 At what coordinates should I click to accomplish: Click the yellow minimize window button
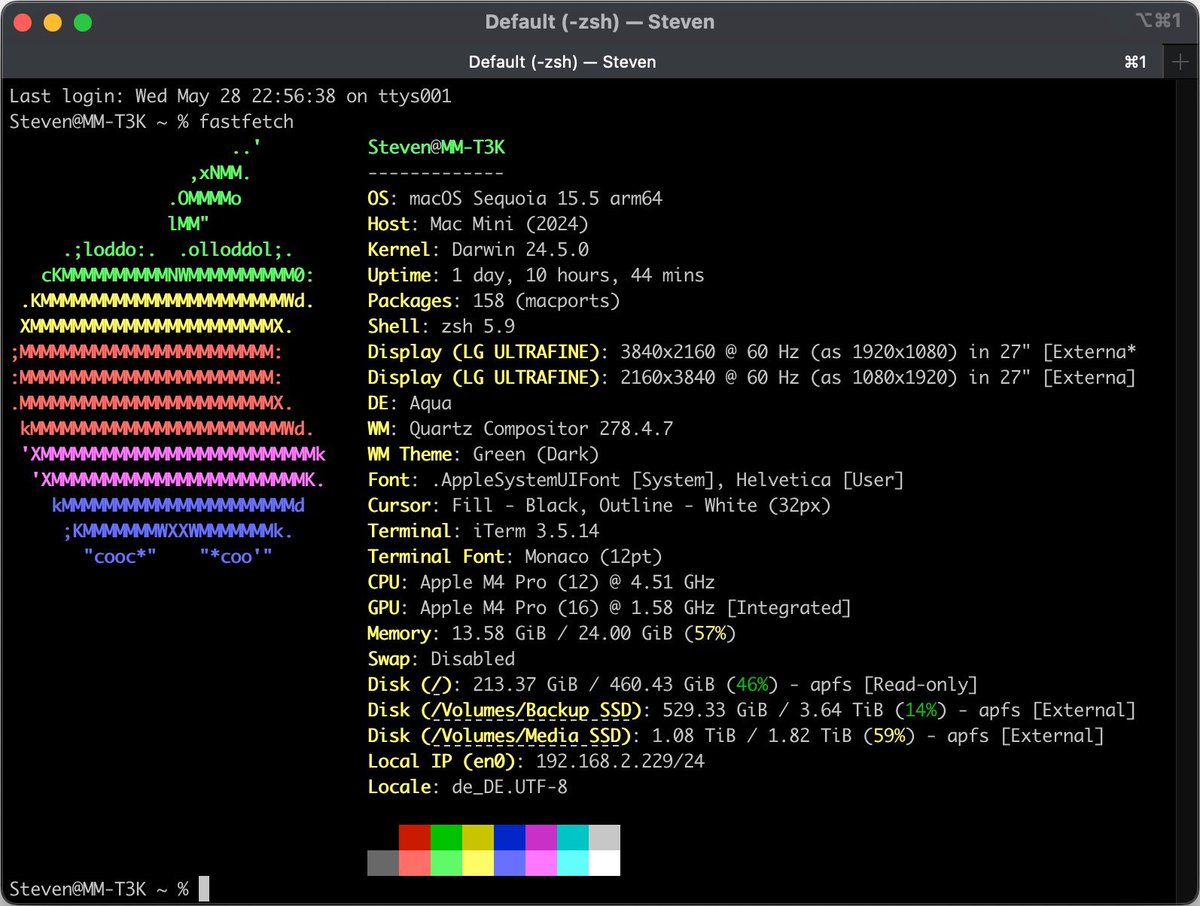coord(53,22)
